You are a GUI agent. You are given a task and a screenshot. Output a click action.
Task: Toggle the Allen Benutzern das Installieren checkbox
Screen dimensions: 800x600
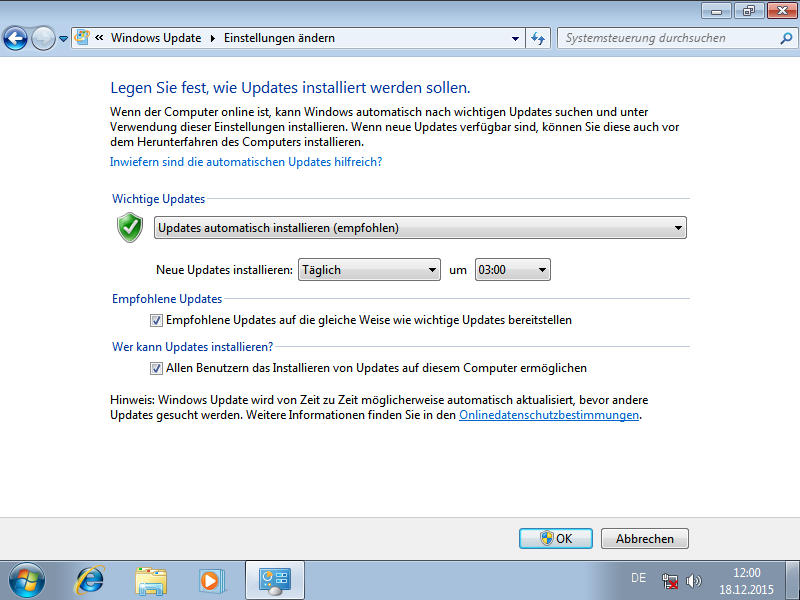tap(156, 368)
